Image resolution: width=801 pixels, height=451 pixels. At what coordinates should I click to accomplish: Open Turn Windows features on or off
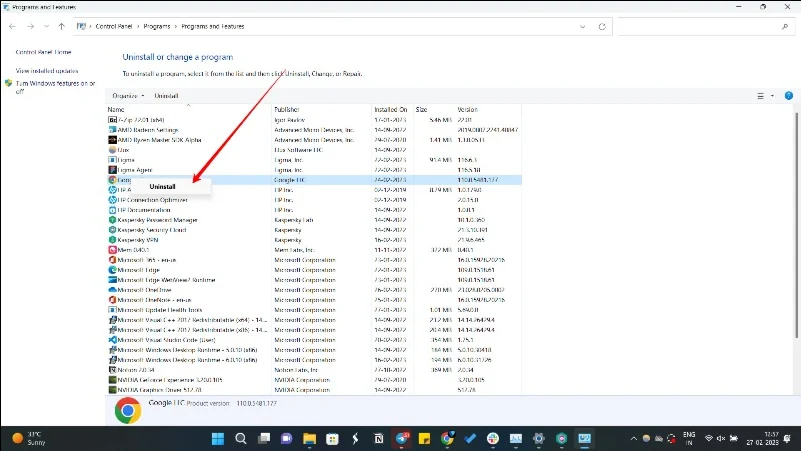(x=55, y=87)
